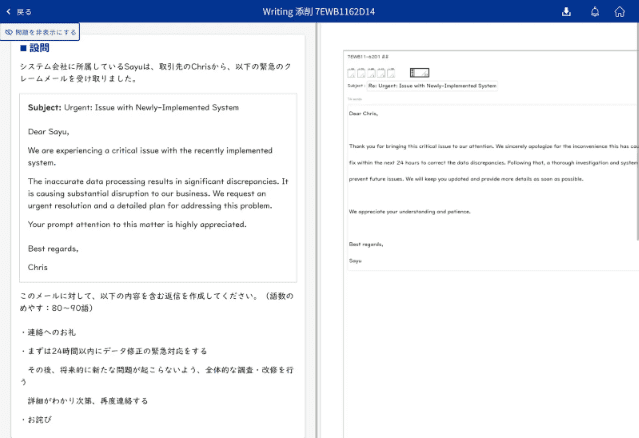This screenshot has width=639, height=438.
Task: Click the We appreciate your understanding sentence
Action: pyautogui.click(x=409, y=211)
